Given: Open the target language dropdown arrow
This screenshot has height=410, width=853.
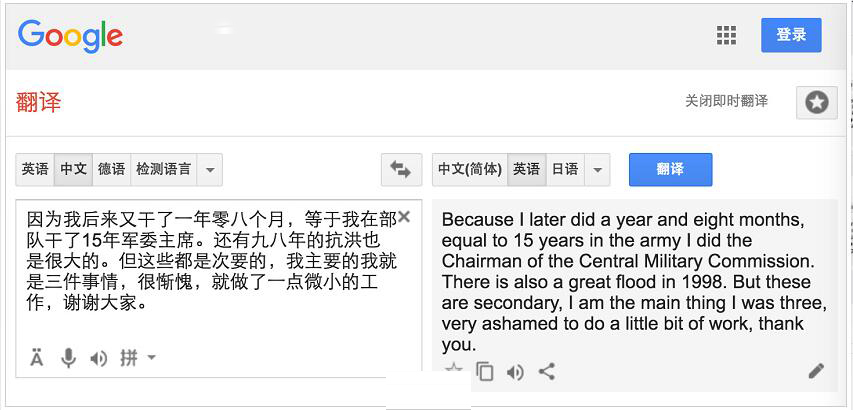Looking at the screenshot, I should coord(597,170).
